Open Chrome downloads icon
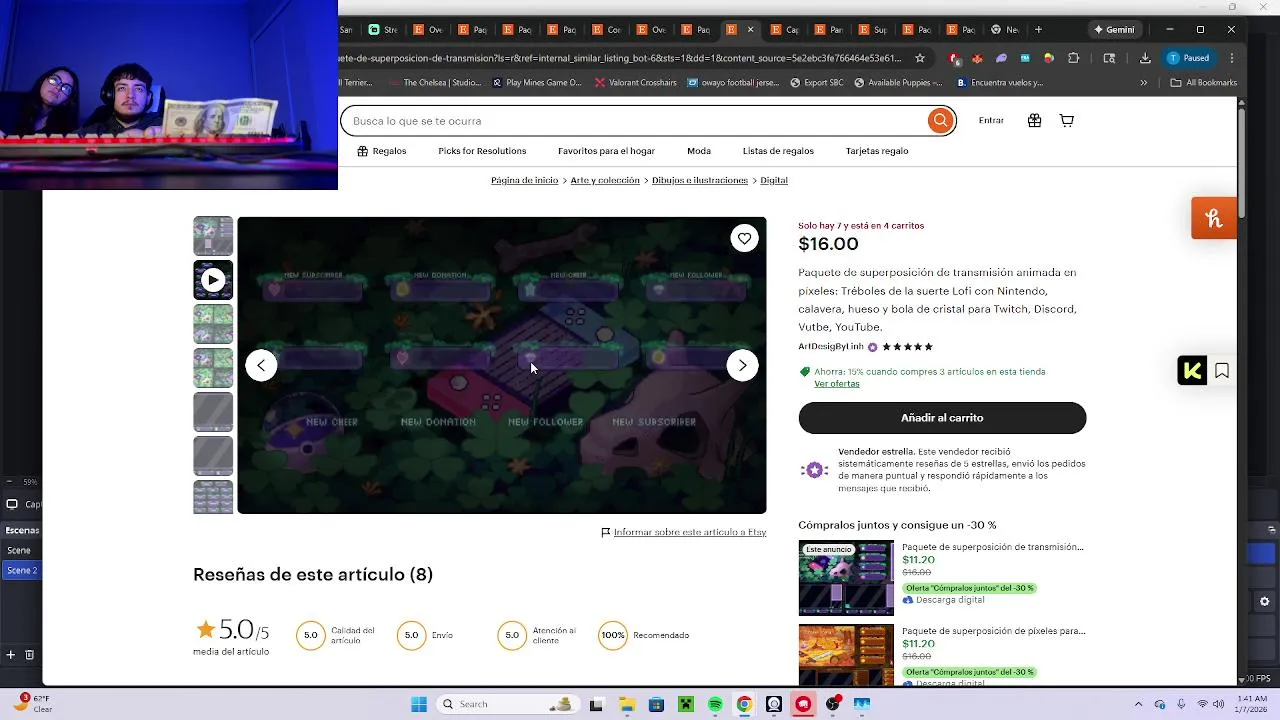This screenshot has width=1280, height=720. tap(1145, 58)
